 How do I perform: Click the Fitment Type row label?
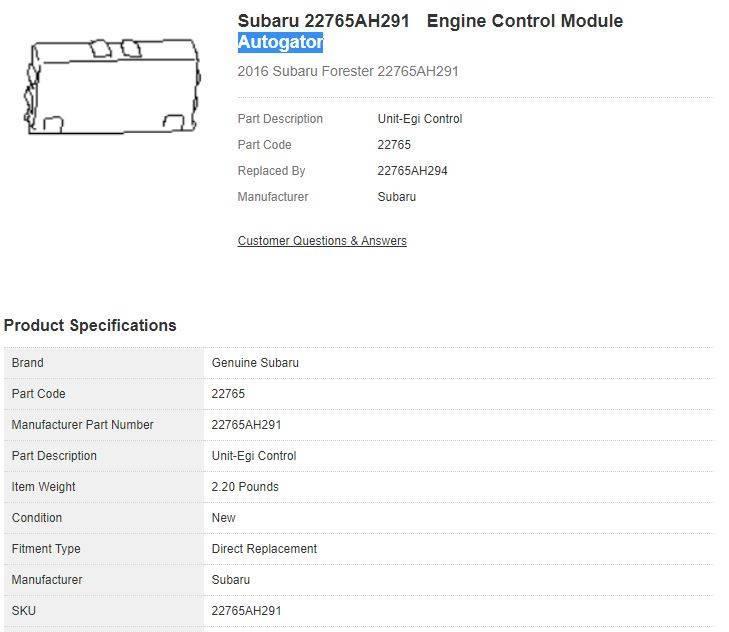point(46,549)
